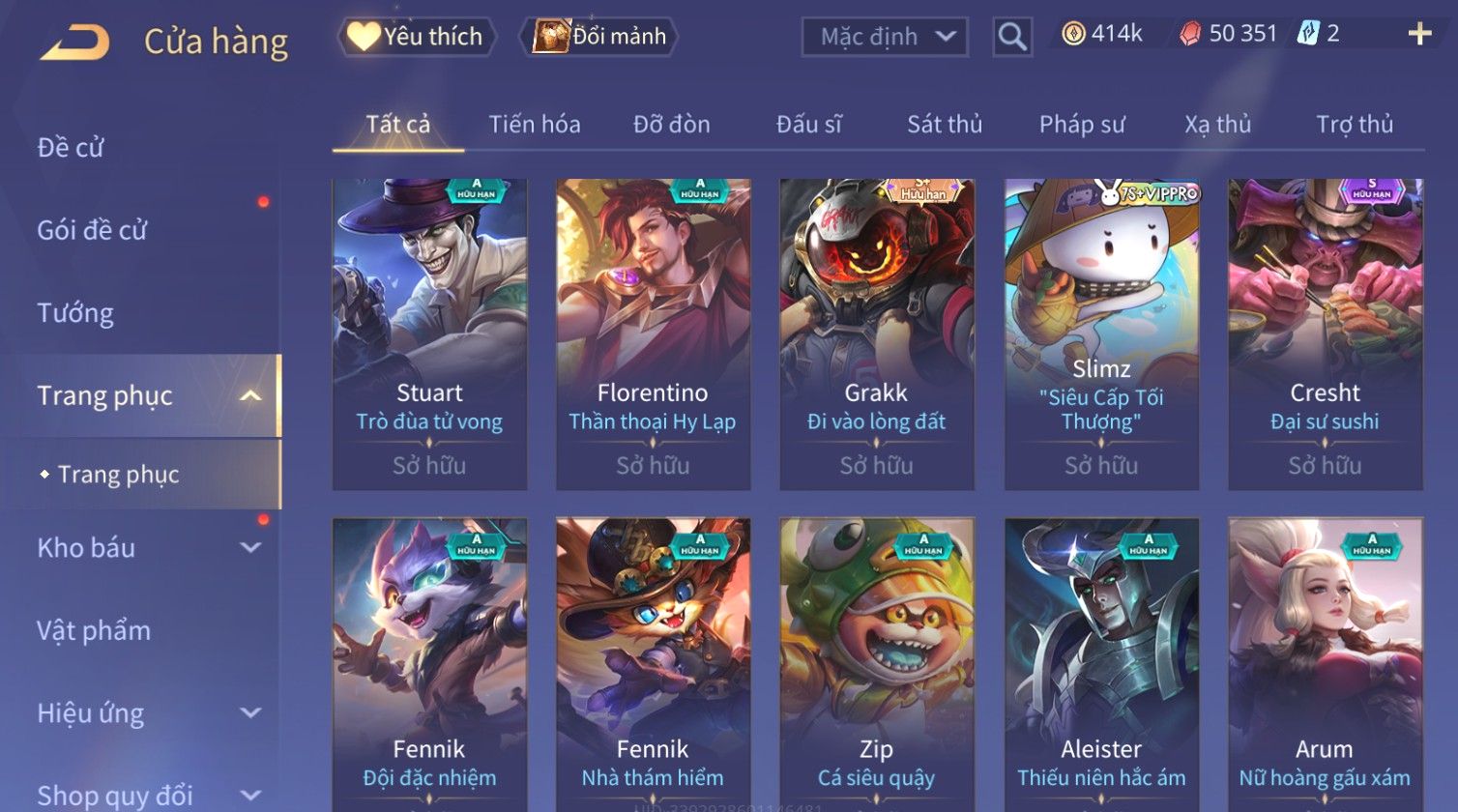Switch to the Sát thủ tab

945,125
